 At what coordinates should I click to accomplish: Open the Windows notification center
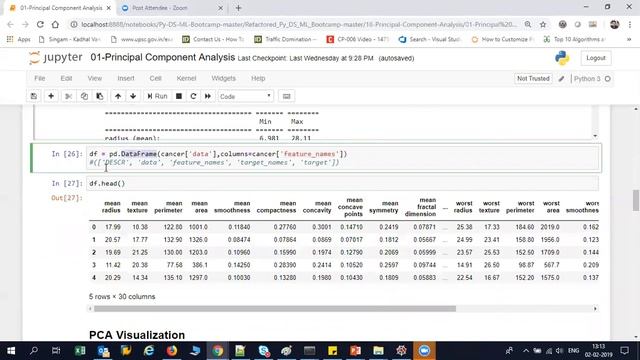click(624, 351)
